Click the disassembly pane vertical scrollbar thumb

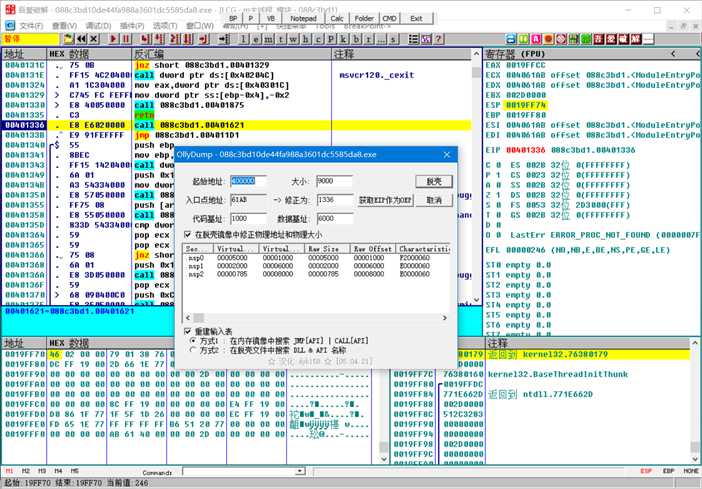click(476, 72)
